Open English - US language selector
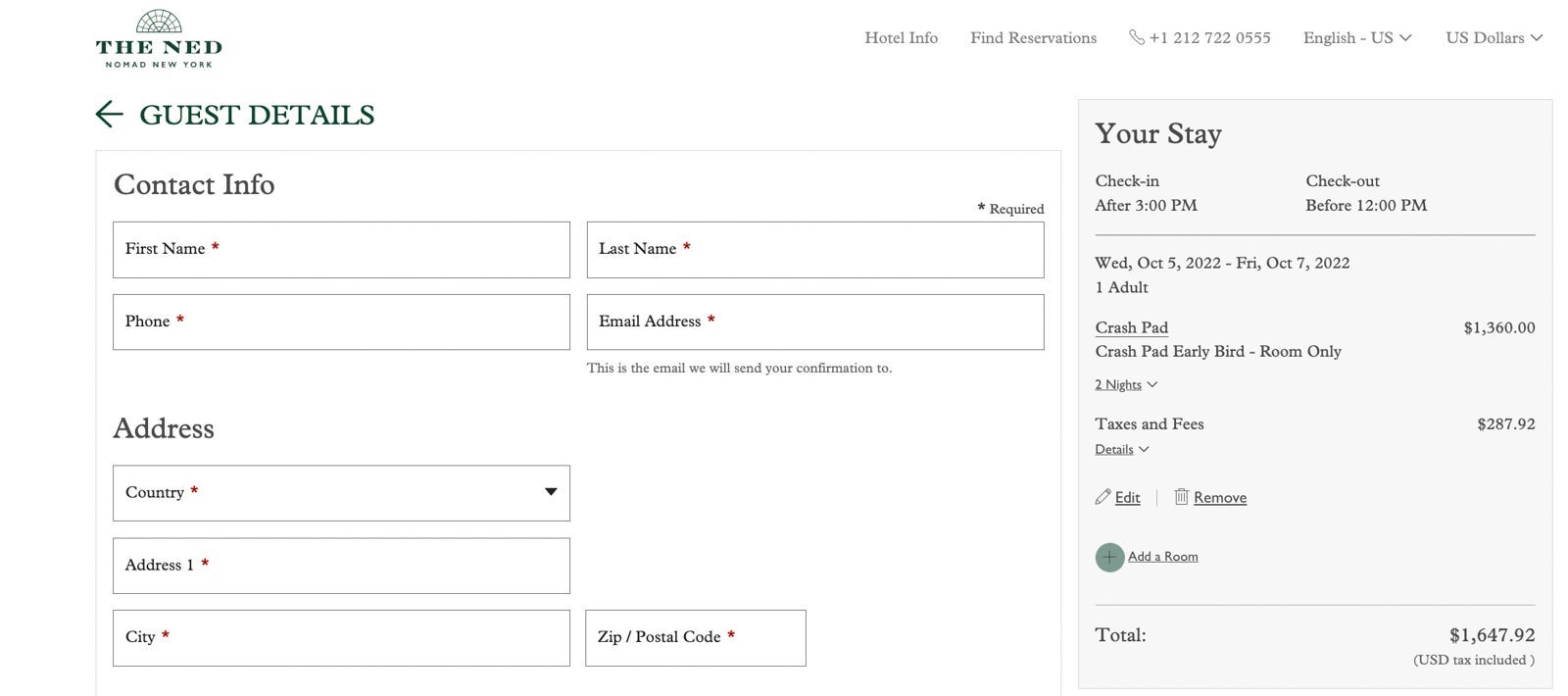This screenshot has height=696, width=1568. click(1356, 38)
